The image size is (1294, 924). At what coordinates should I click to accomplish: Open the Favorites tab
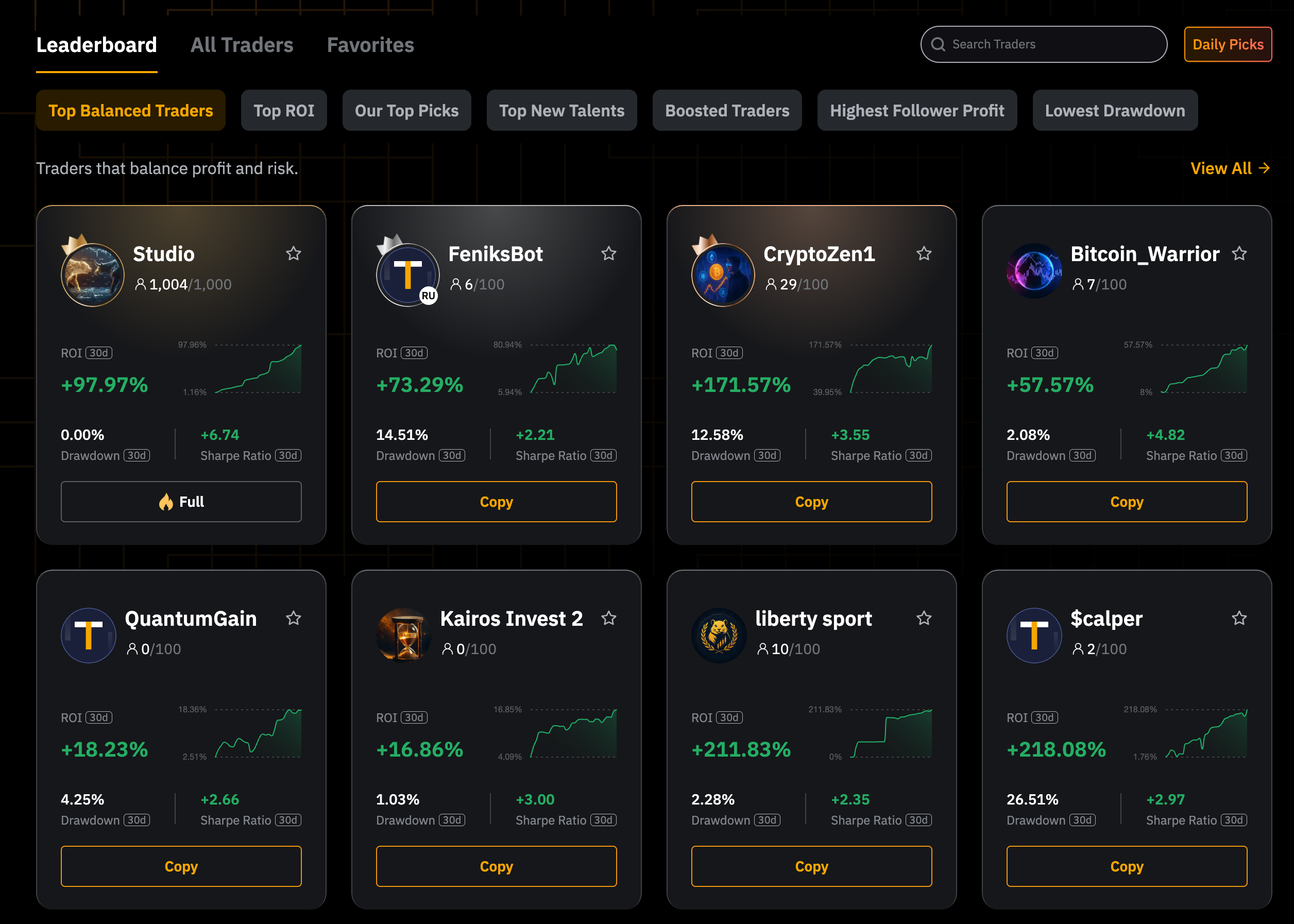point(370,45)
